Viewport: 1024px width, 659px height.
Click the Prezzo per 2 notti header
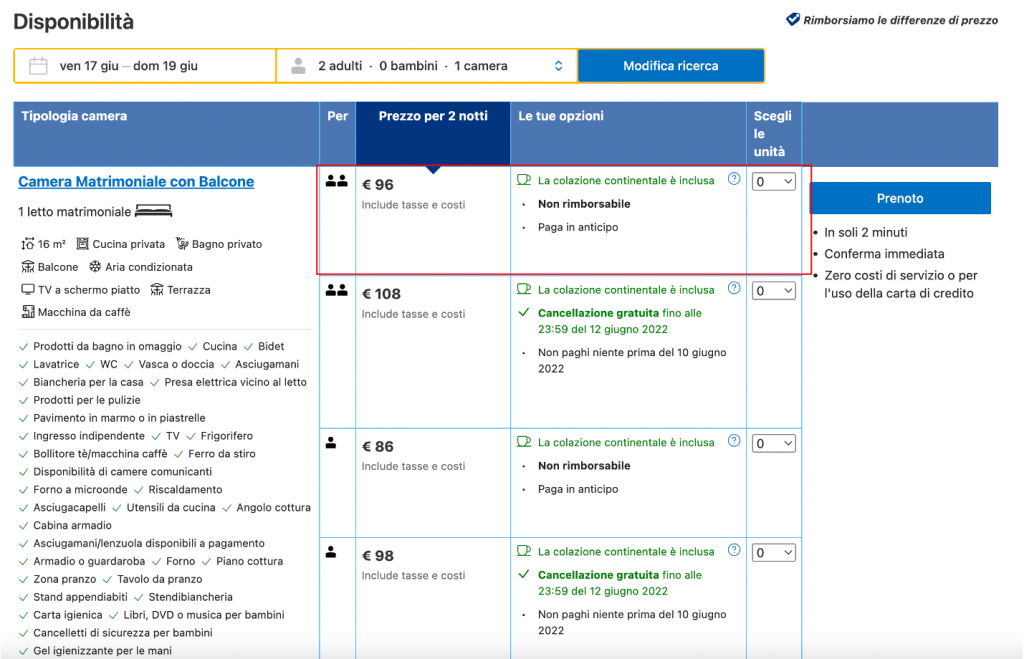coord(433,116)
